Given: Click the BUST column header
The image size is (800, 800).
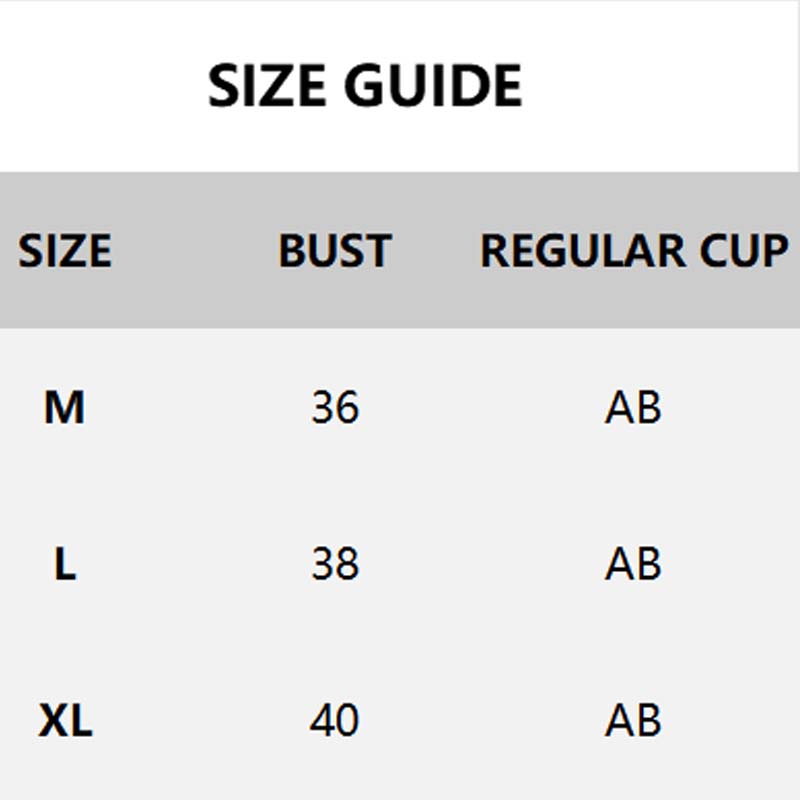Looking at the screenshot, I should tap(334, 250).
